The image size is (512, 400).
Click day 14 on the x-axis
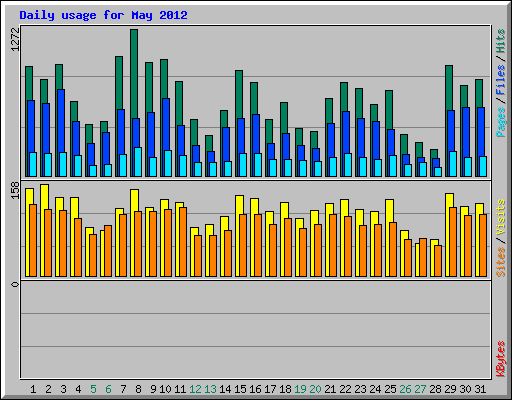225,389
